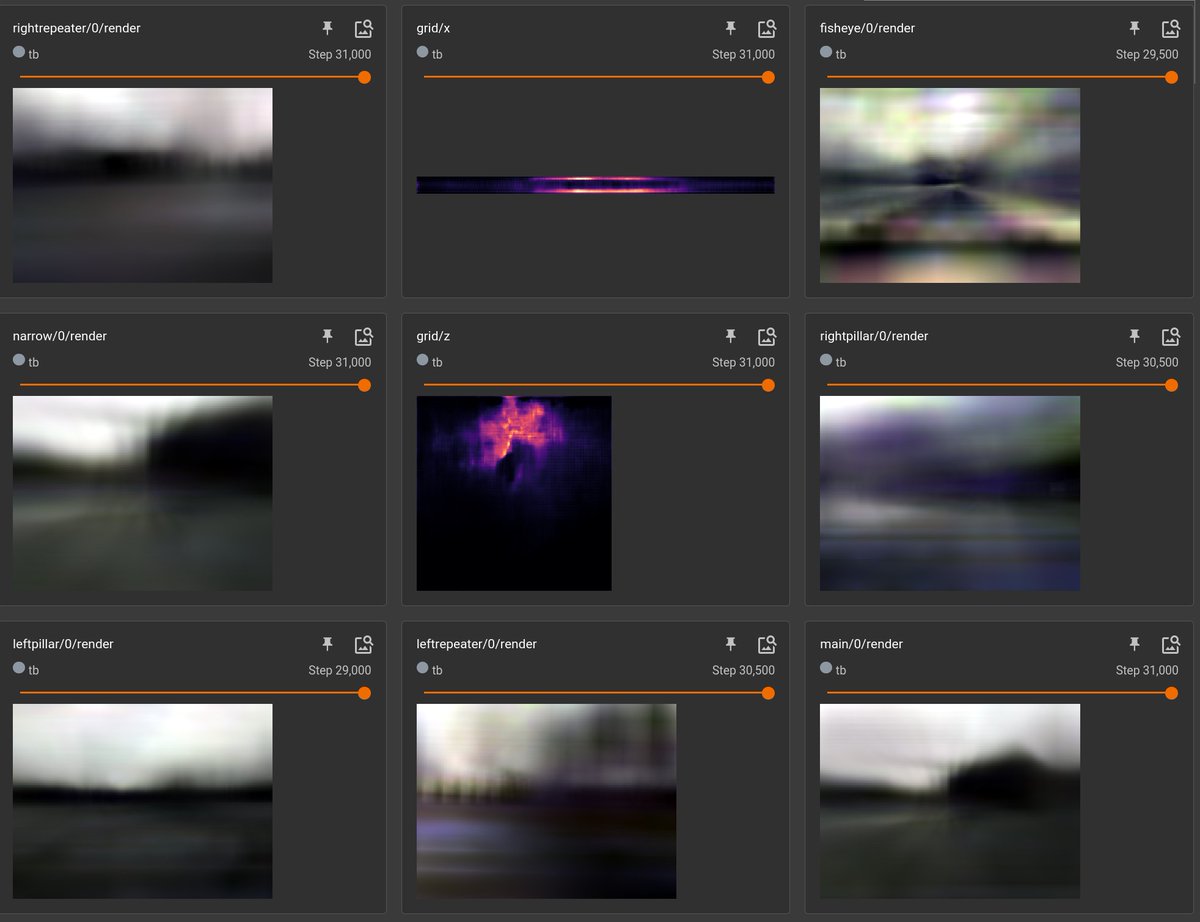1200x922 pixels.
Task: Click the 'Step 30,500' label on leftrepeater card
Action: click(x=743, y=670)
